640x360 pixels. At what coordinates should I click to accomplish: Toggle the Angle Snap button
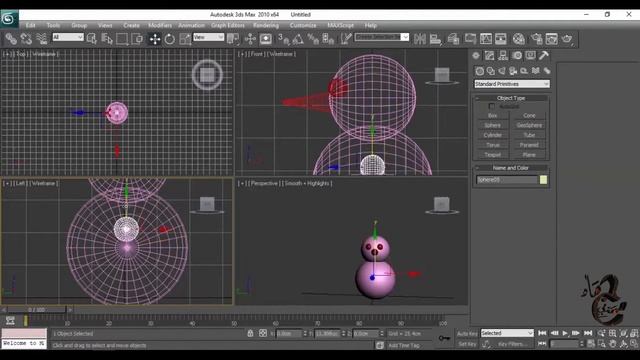pyautogui.click(x=298, y=39)
